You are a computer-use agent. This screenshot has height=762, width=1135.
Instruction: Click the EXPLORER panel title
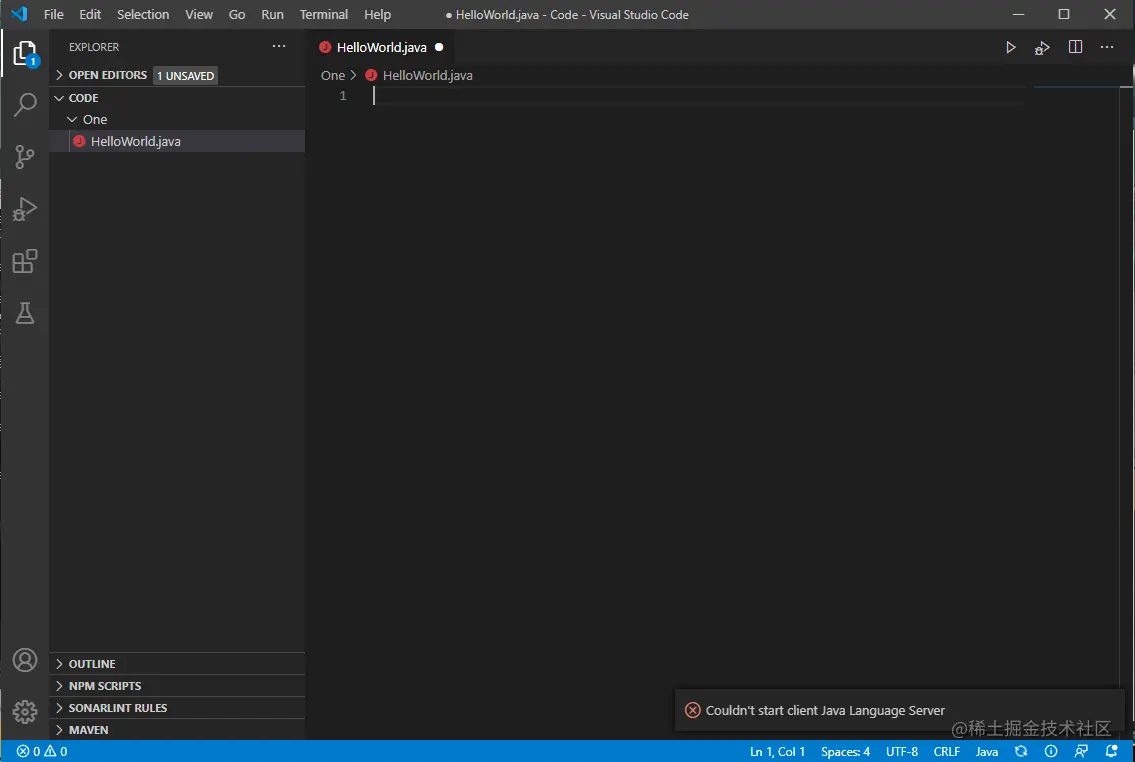click(94, 47)
